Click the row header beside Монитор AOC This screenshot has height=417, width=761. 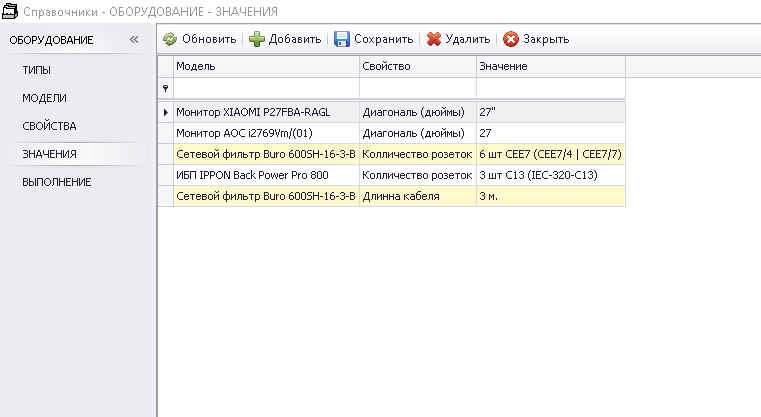point(165,133)
